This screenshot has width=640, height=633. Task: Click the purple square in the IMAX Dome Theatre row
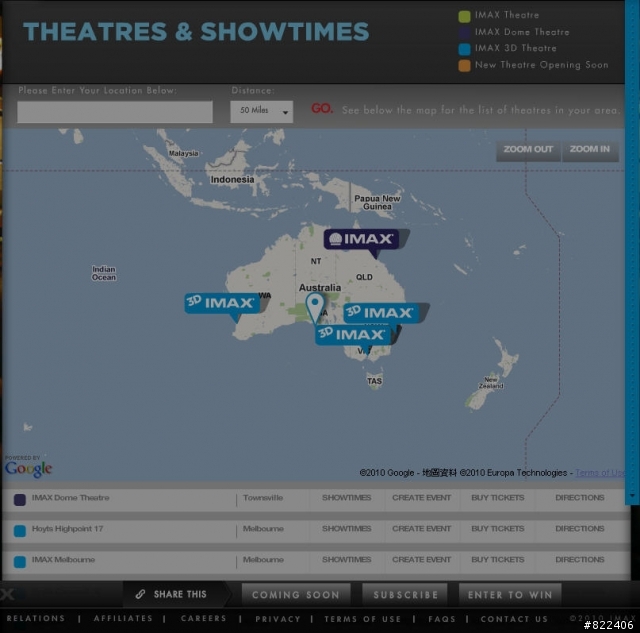(x=20, y=500)
